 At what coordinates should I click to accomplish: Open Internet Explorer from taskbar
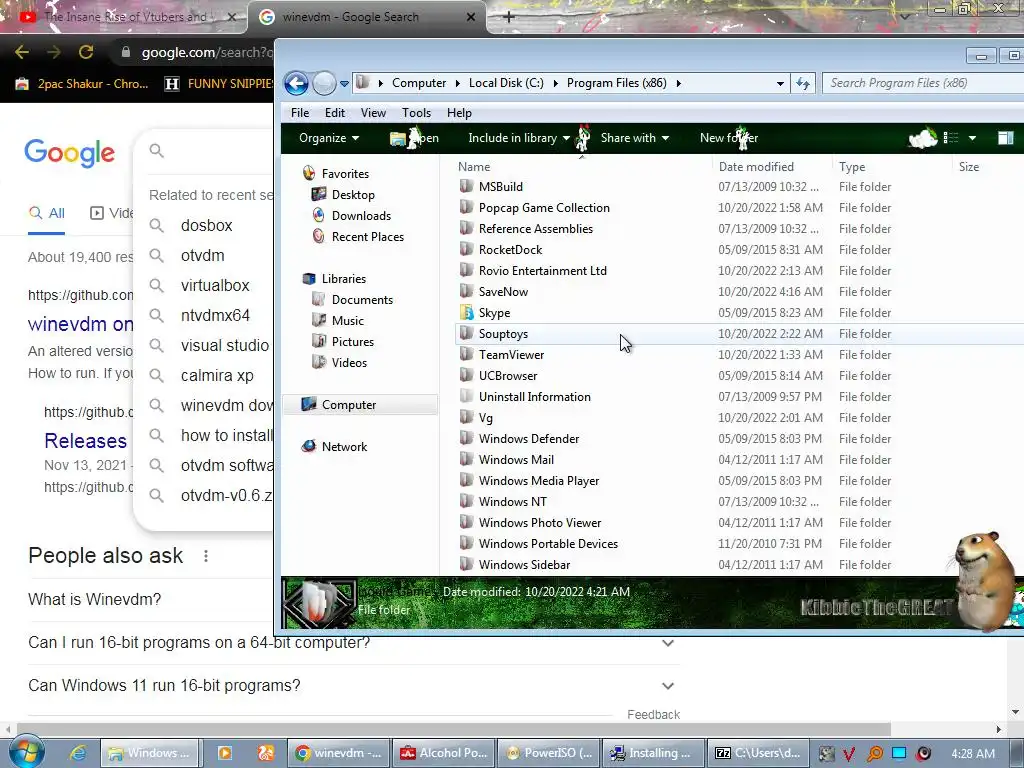tap(78, 753)
